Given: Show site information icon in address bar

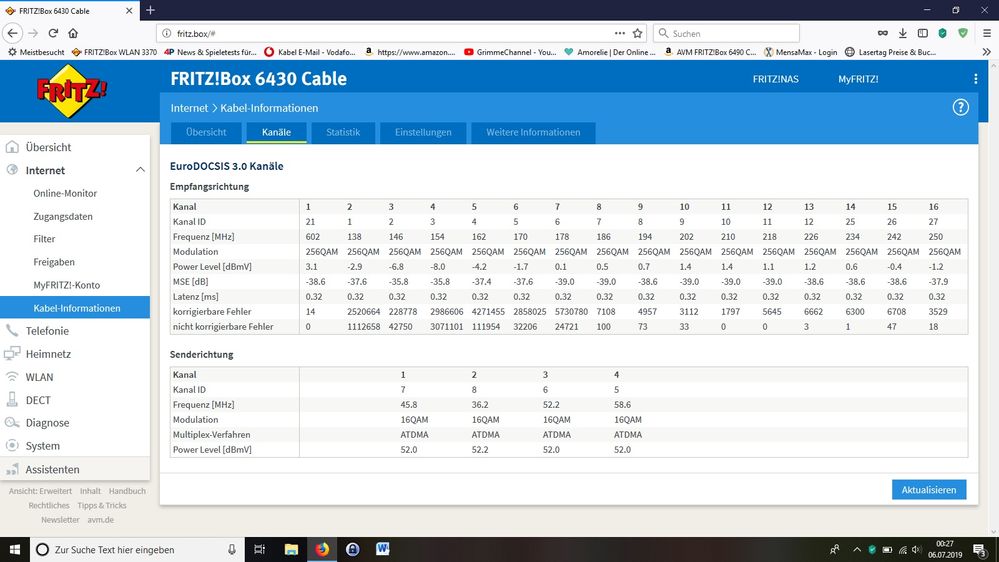Looking at the screenshot, I should [x=166, y=33].
